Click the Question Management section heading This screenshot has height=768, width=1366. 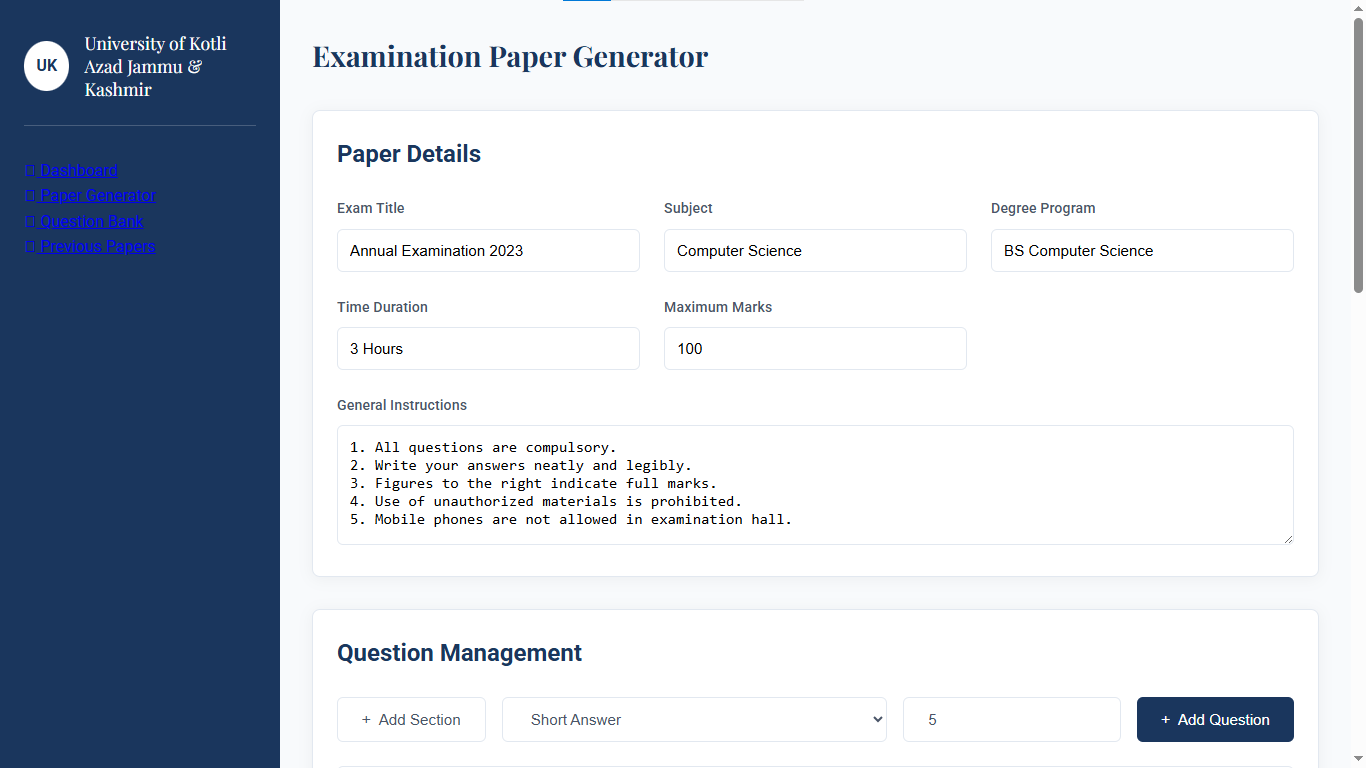[459, 653]
